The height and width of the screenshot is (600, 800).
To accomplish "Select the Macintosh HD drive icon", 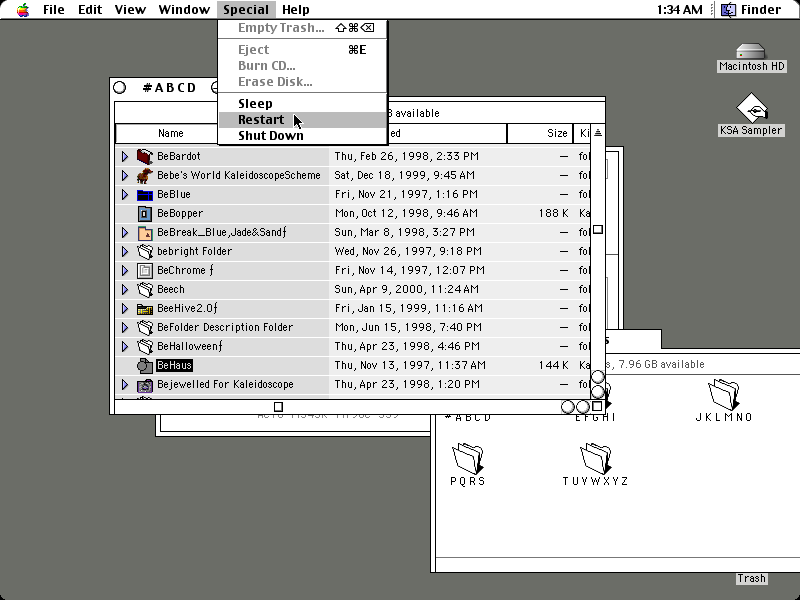I will tap(751, 51).
